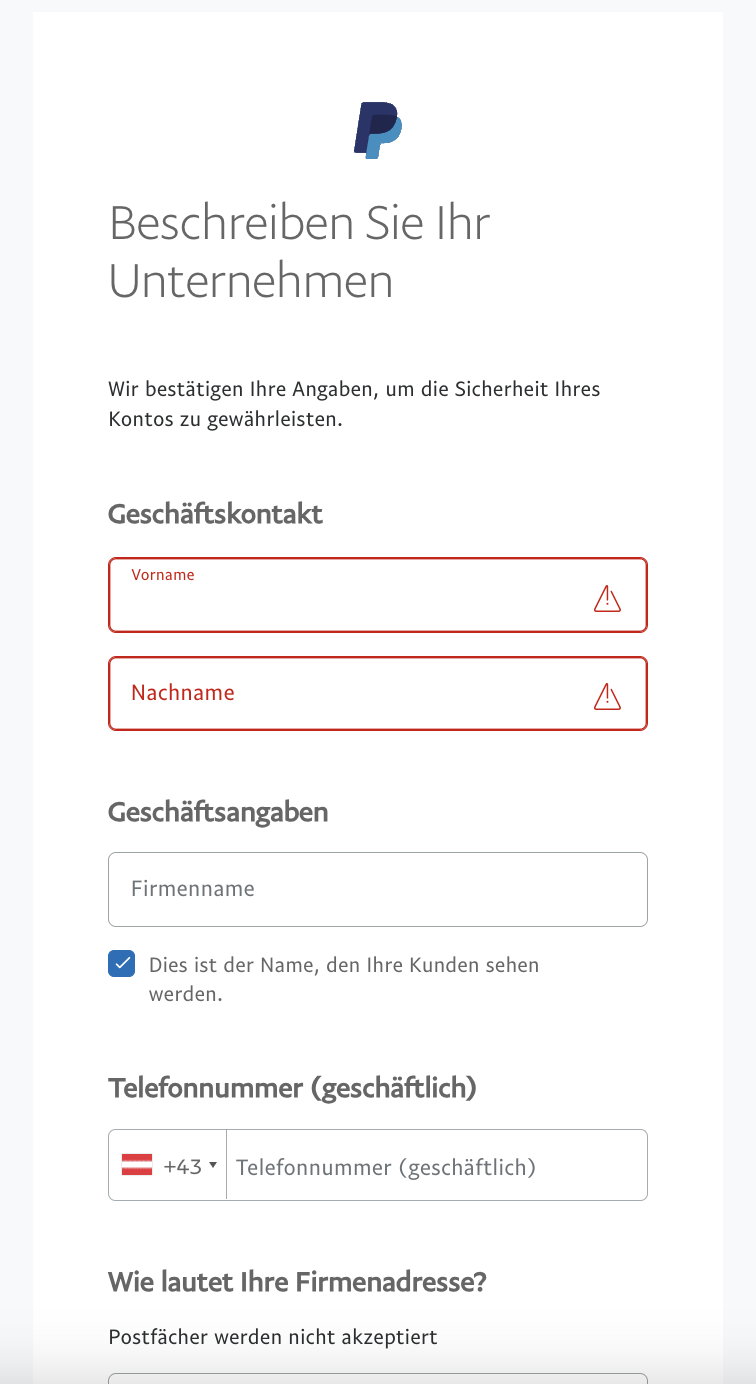Click the 'Telefonnummer (geschäftlich)' section heading
756x1384 pixels.
click(x=292, y=1087)
